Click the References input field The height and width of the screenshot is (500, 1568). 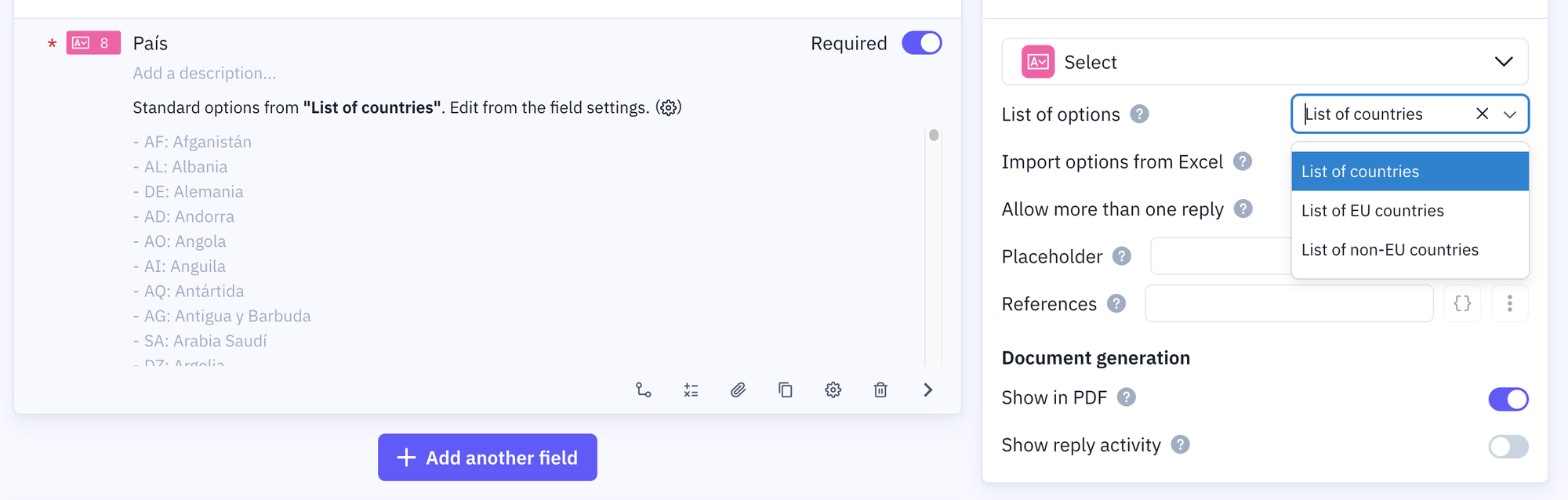tap(1288, 303)
